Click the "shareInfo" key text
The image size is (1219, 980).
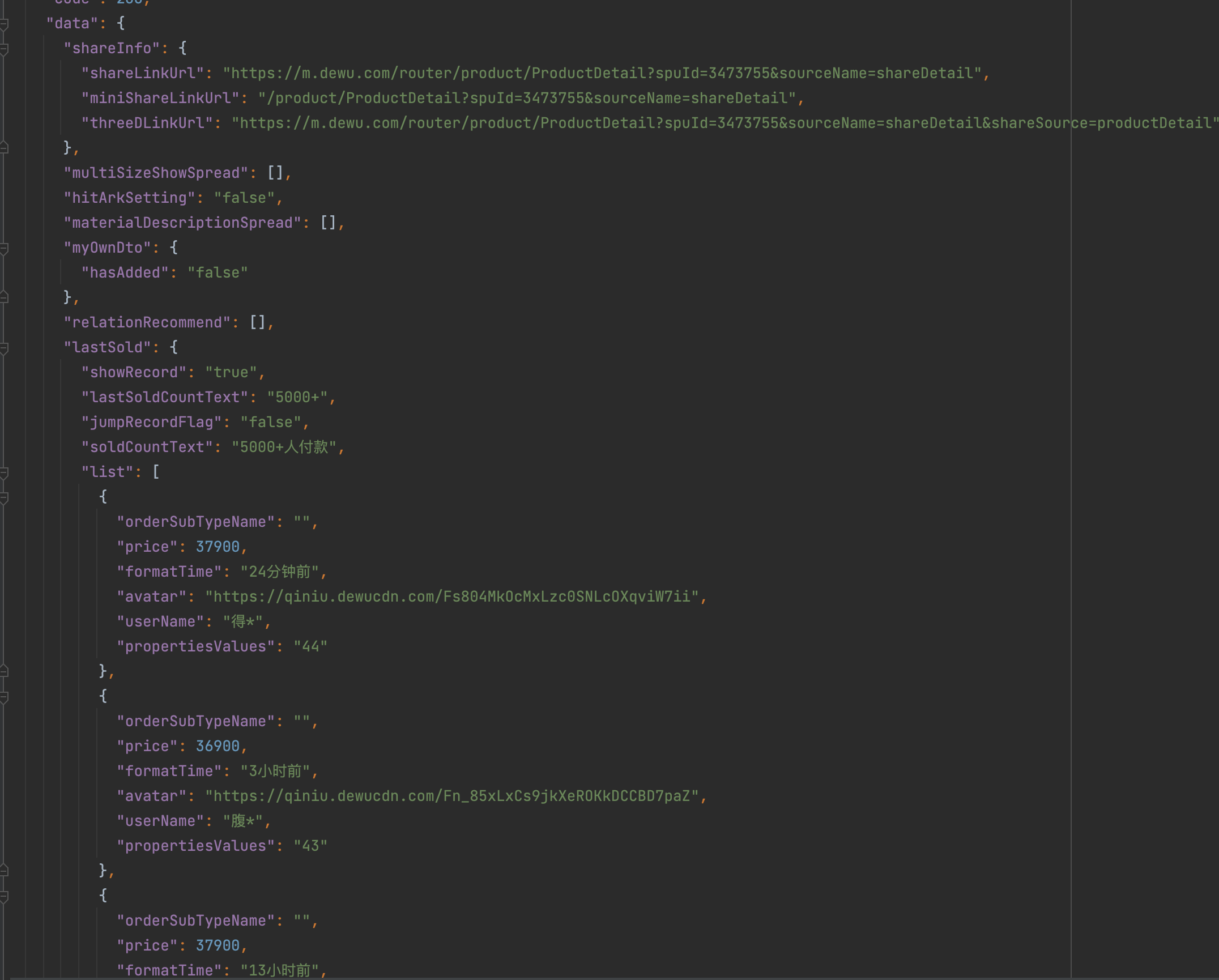click(x=112, y=48)
